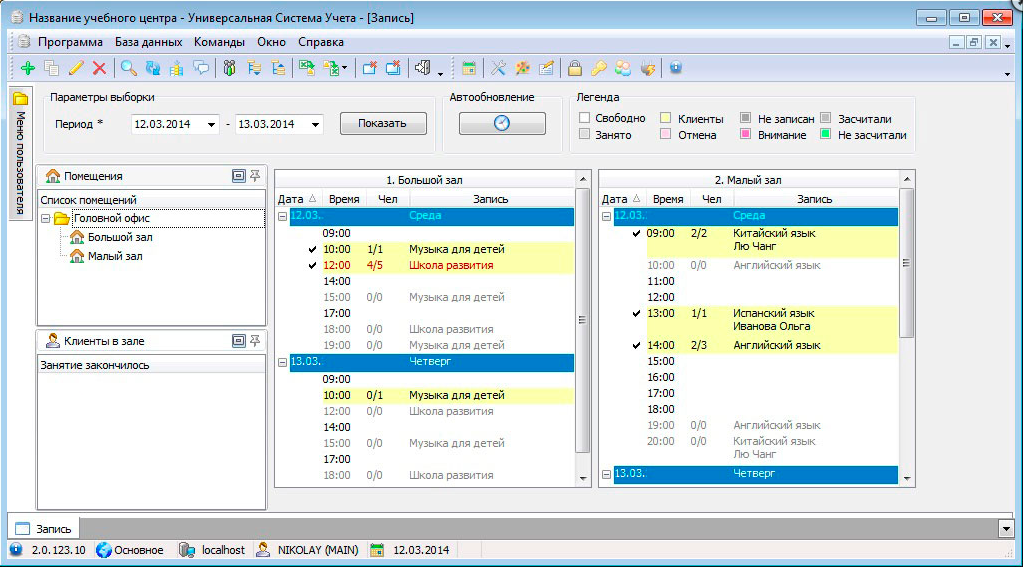Click the yellow pencil edit icon
The height and width of the screenshot is (567, 1023).
point(75,68)
